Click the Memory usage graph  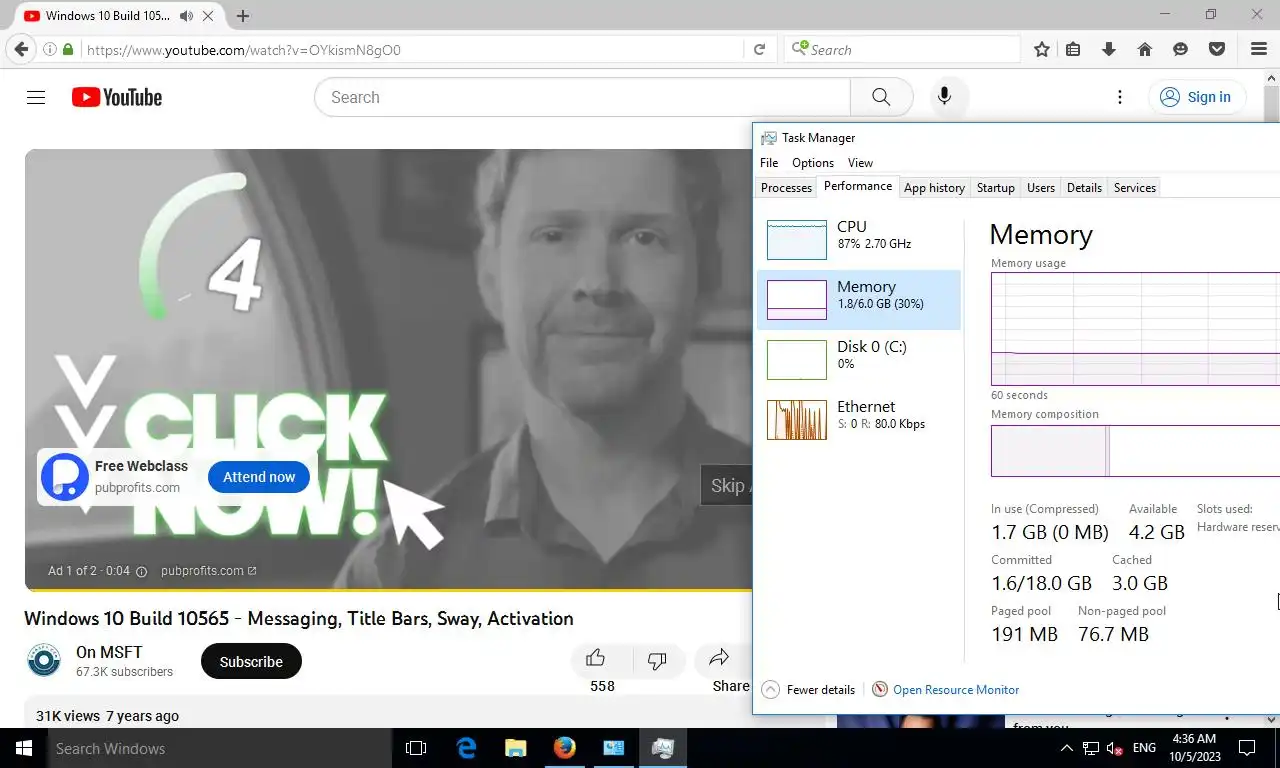pos(1135,329)
